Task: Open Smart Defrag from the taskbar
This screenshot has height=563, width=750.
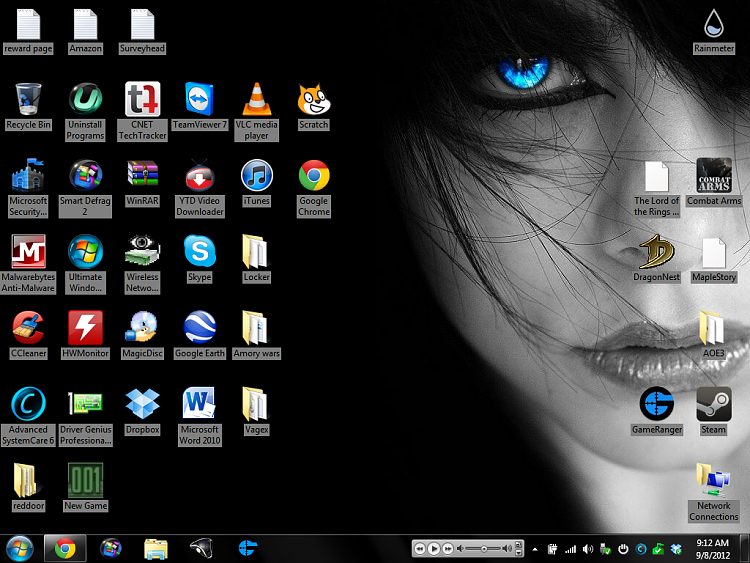Action: click(x=110, y=548)
